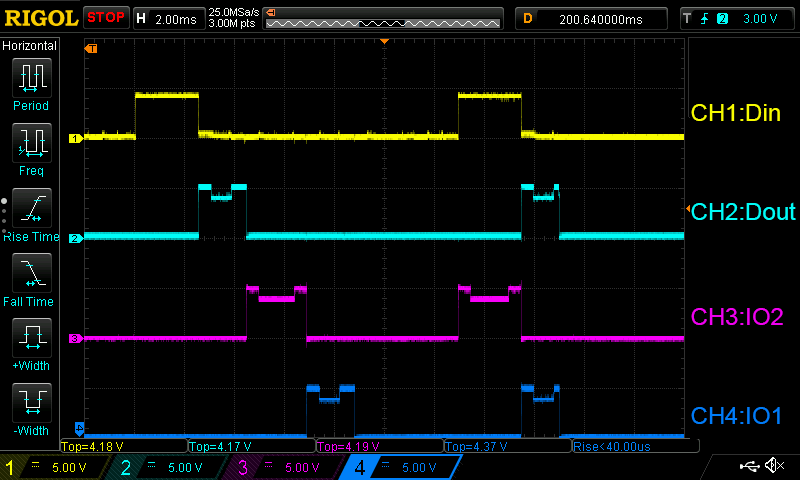This screenshot has width=800, height=480.
Task: Click the H 2.00ms timebase readout
Action: 168,19
